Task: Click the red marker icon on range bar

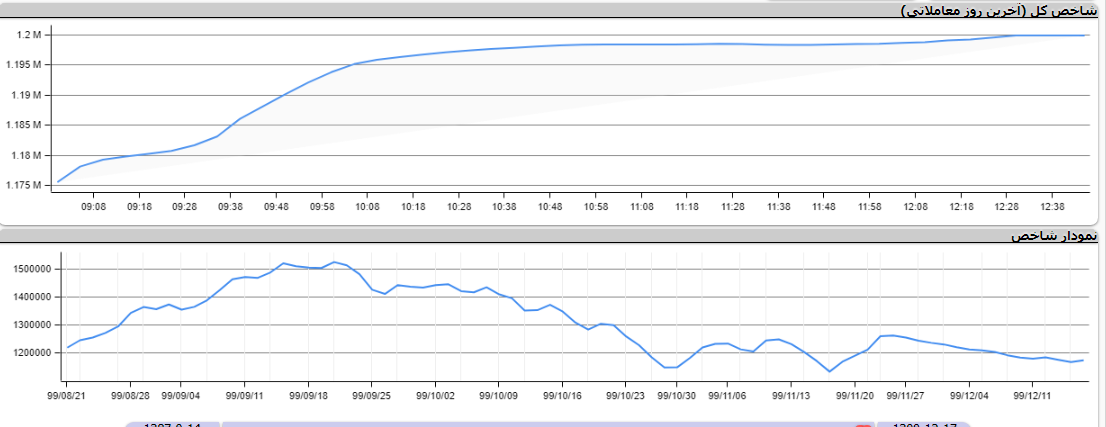Action: 863,424
